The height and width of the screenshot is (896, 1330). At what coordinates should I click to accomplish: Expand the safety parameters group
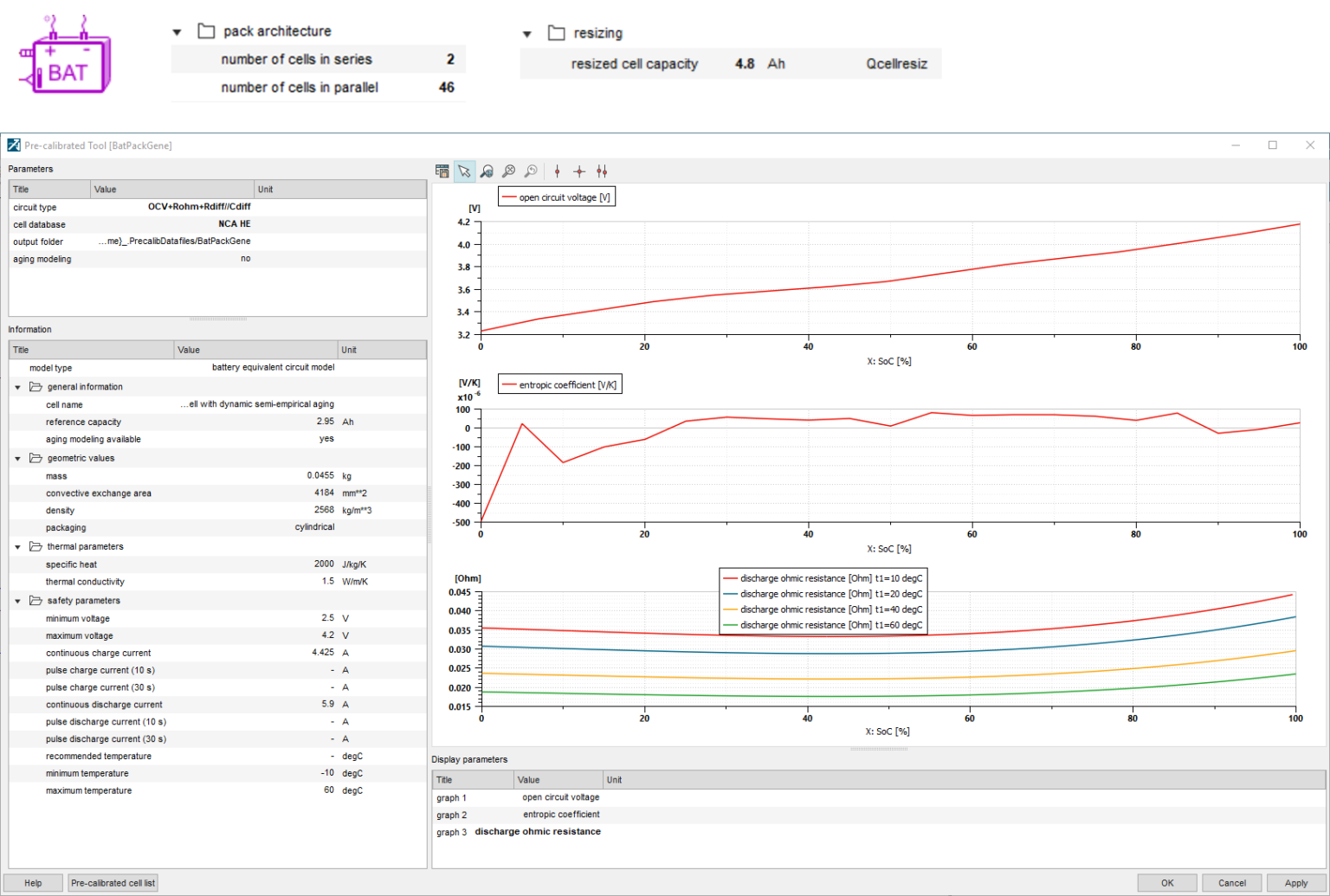tap(18, 600)
